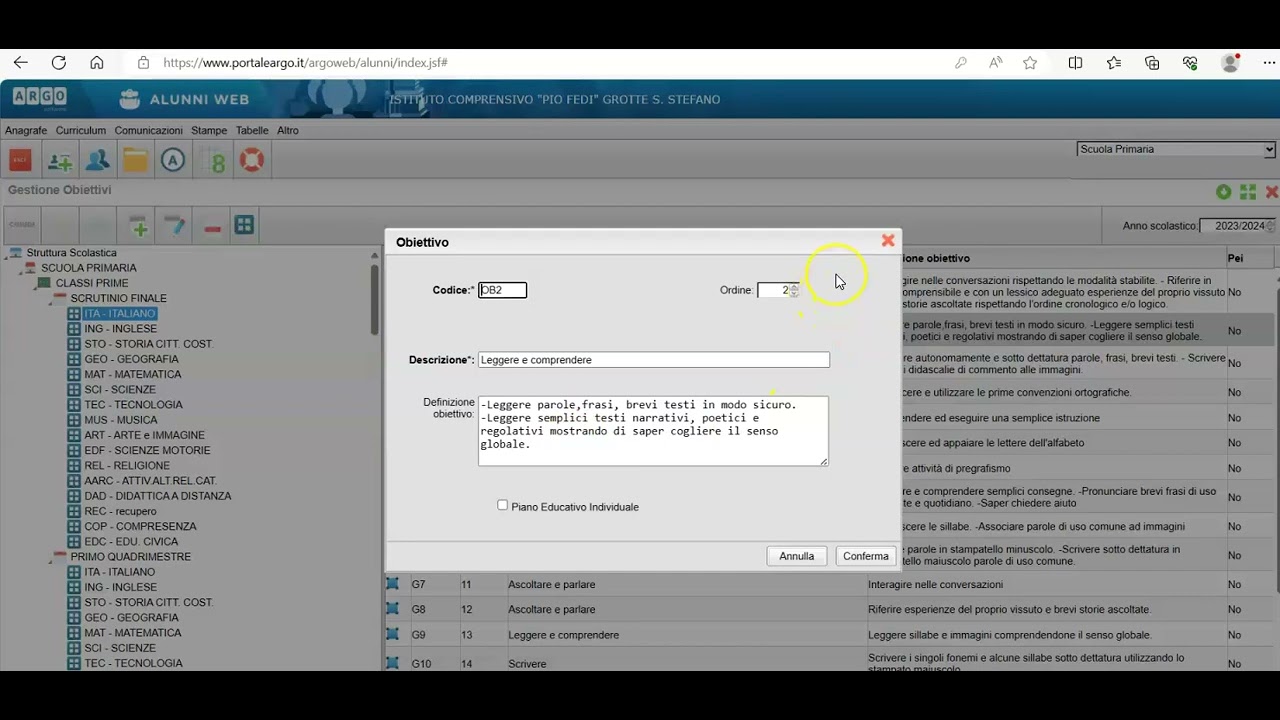Viewport: 1280px width, 720px height.
Task: Click the read aloud icon in the address bar
Action: [x=995, y=63]
